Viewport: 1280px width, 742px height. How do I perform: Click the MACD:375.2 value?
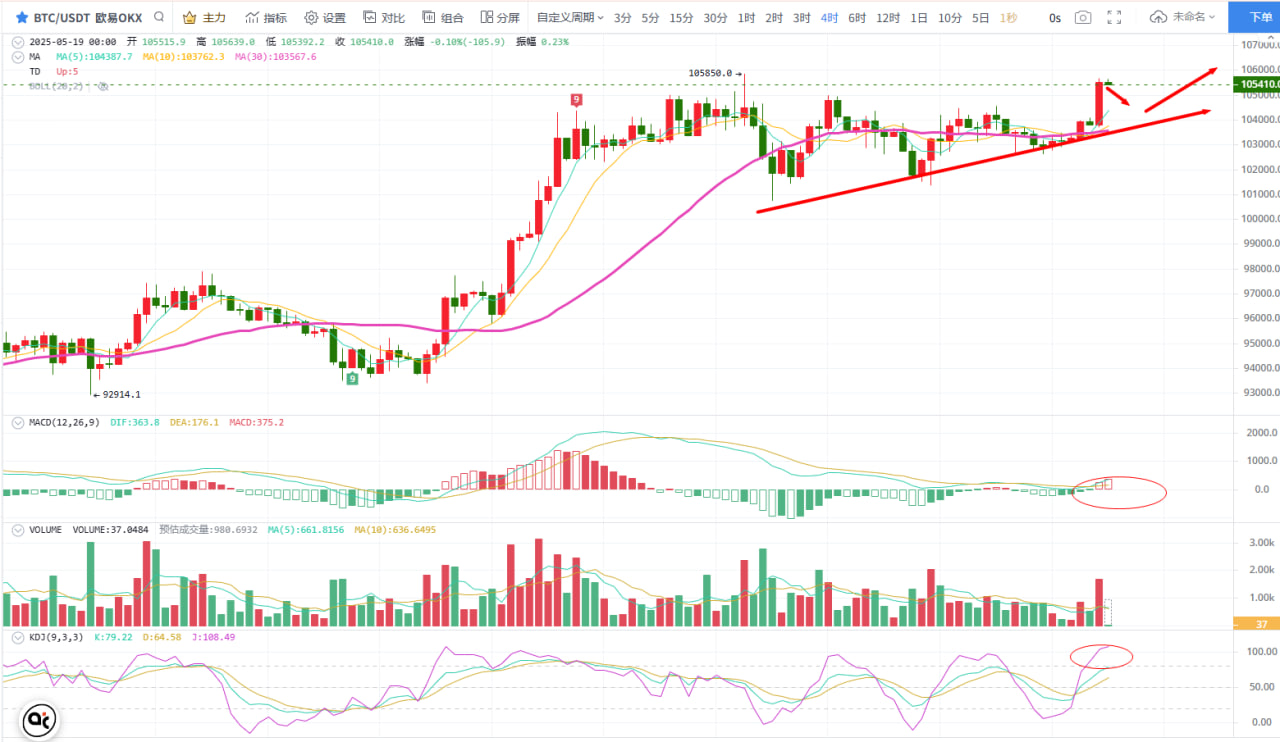tap(257, 423)
